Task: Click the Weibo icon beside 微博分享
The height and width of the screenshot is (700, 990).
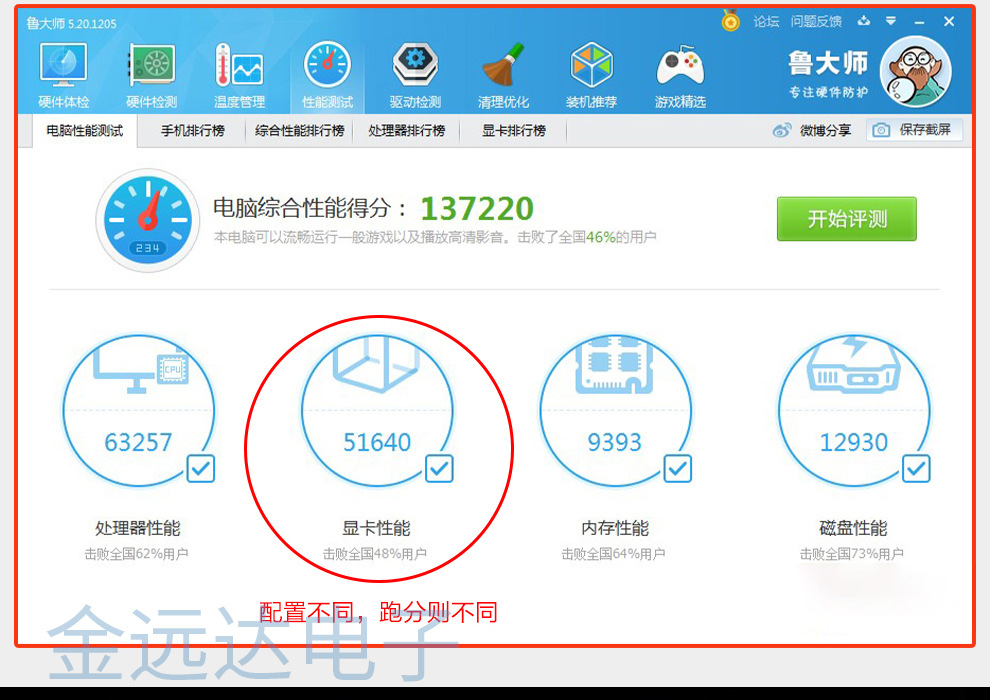Action: [x=782, y=131]
